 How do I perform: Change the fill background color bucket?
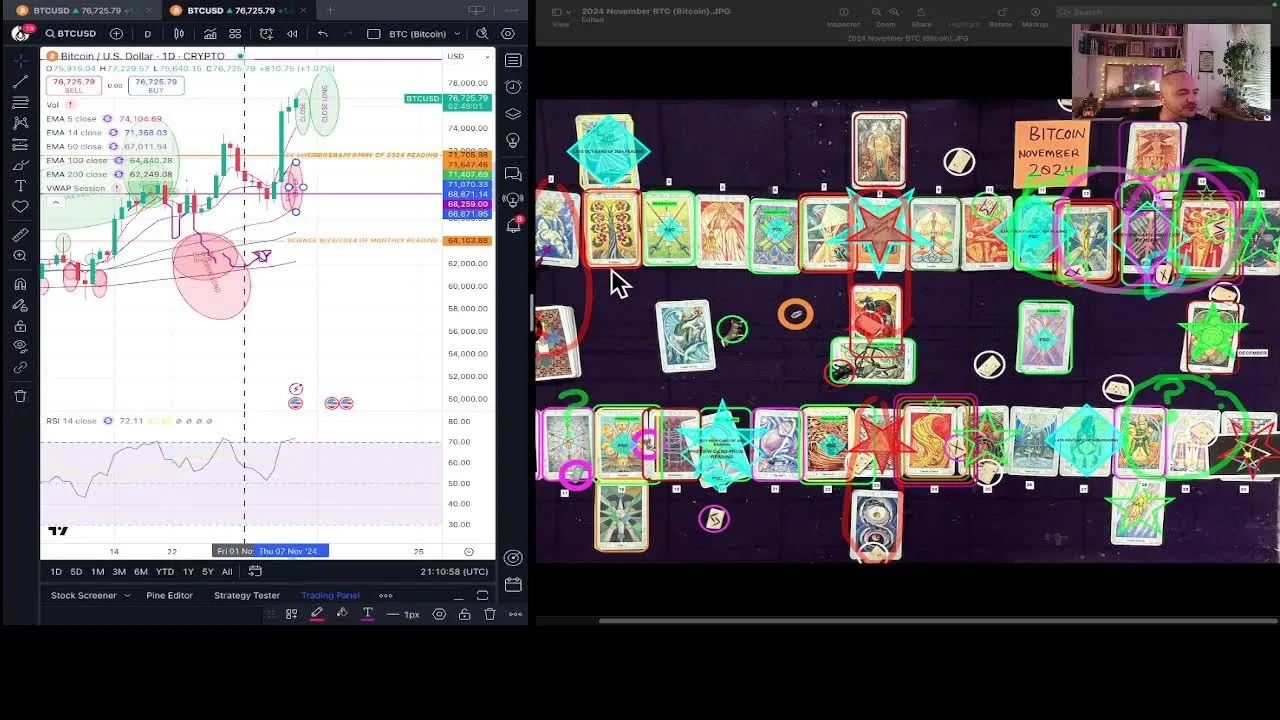tap(342, 614)
